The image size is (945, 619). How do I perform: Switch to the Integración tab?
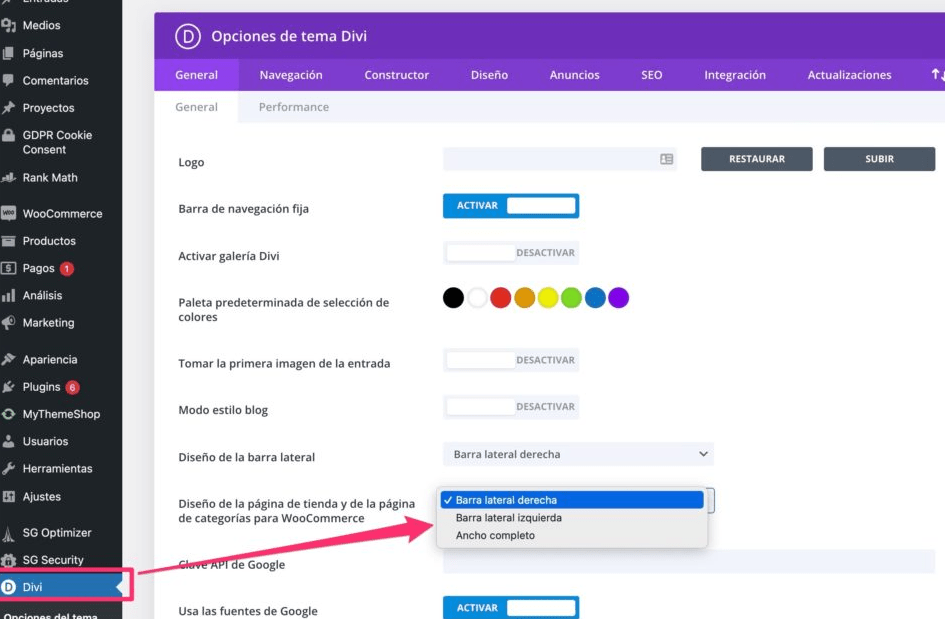click(x=735, y=75)
